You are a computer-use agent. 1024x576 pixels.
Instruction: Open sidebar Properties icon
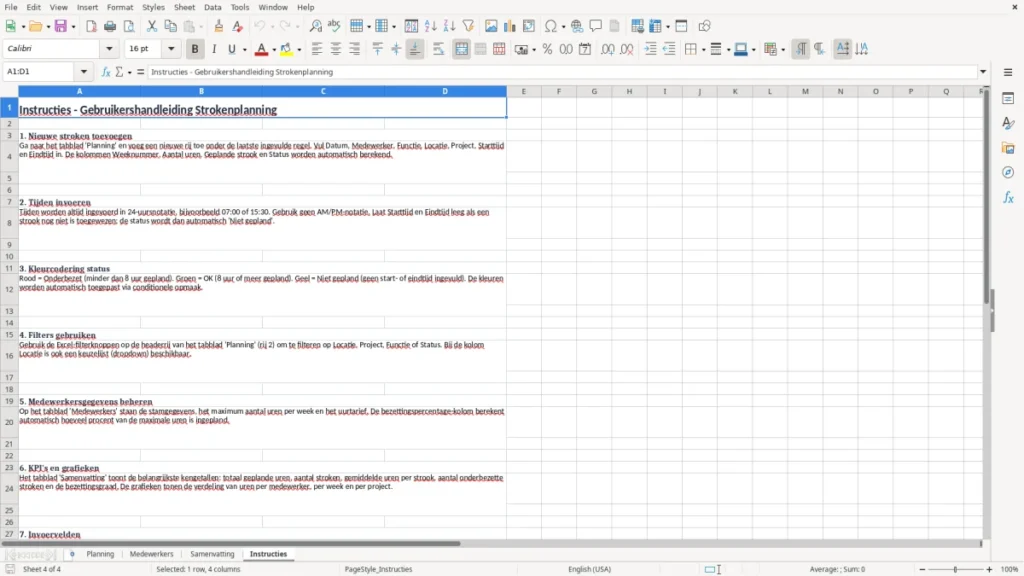[x=1008, y=99]
